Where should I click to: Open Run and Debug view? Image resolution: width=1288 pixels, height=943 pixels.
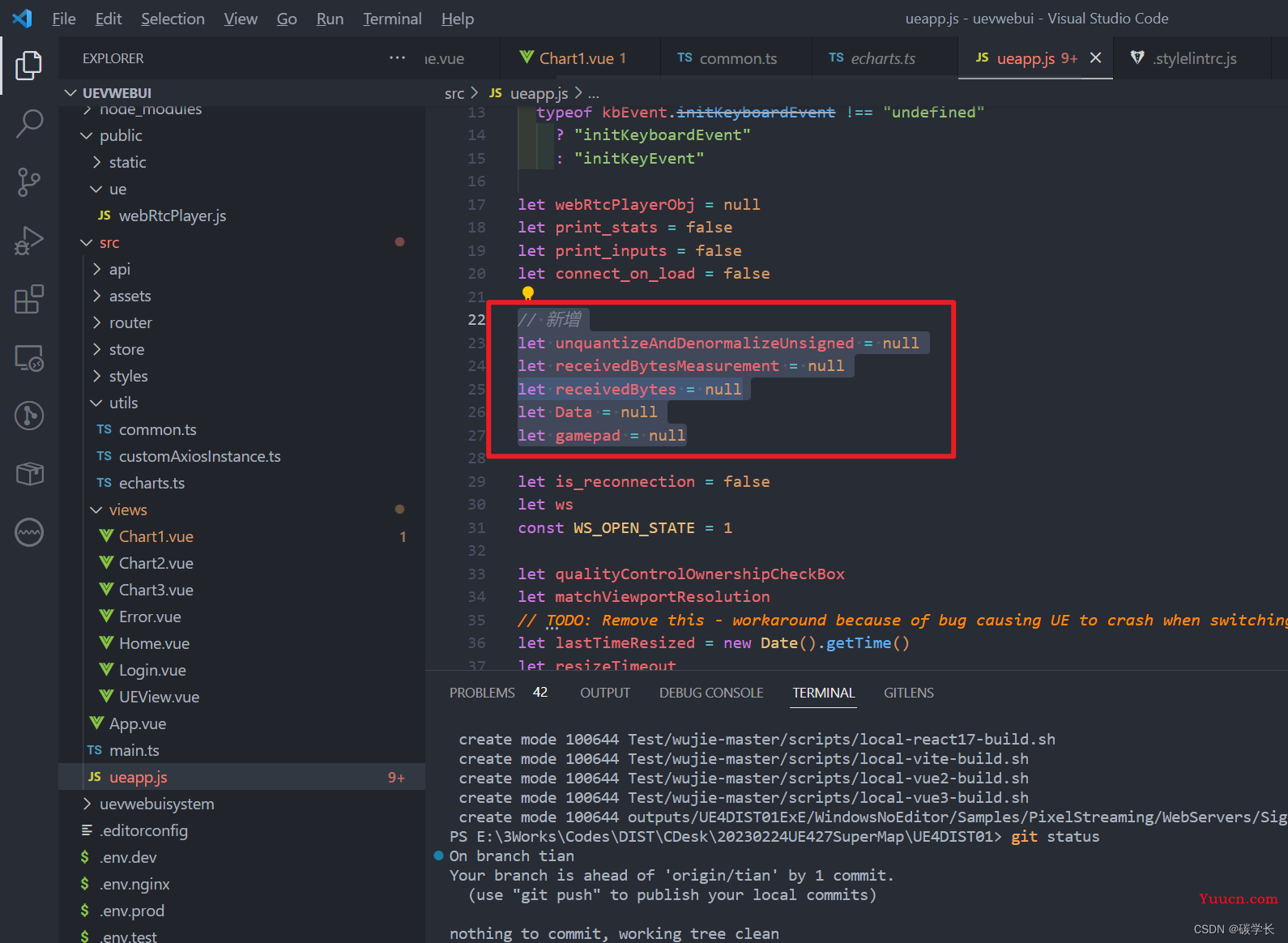tap(29, 241)
